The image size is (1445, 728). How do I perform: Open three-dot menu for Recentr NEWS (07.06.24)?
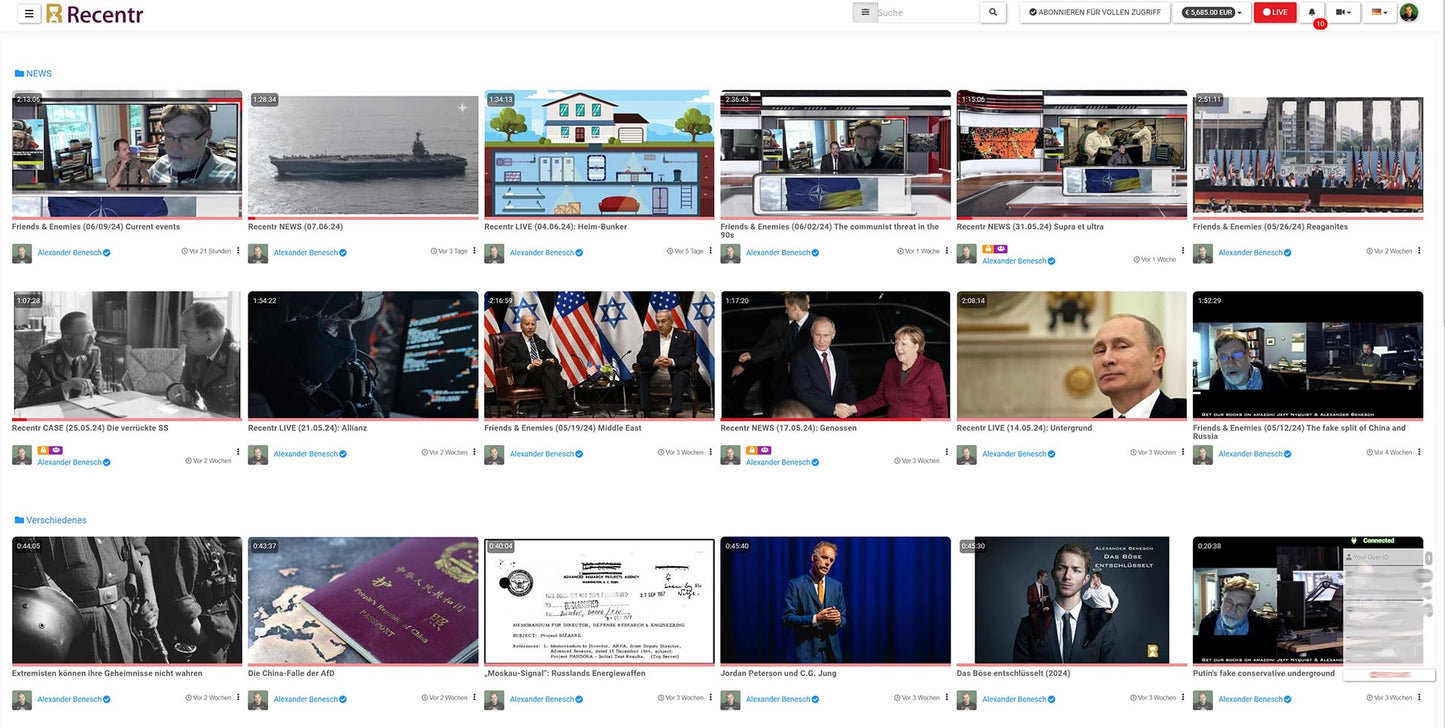474,251
